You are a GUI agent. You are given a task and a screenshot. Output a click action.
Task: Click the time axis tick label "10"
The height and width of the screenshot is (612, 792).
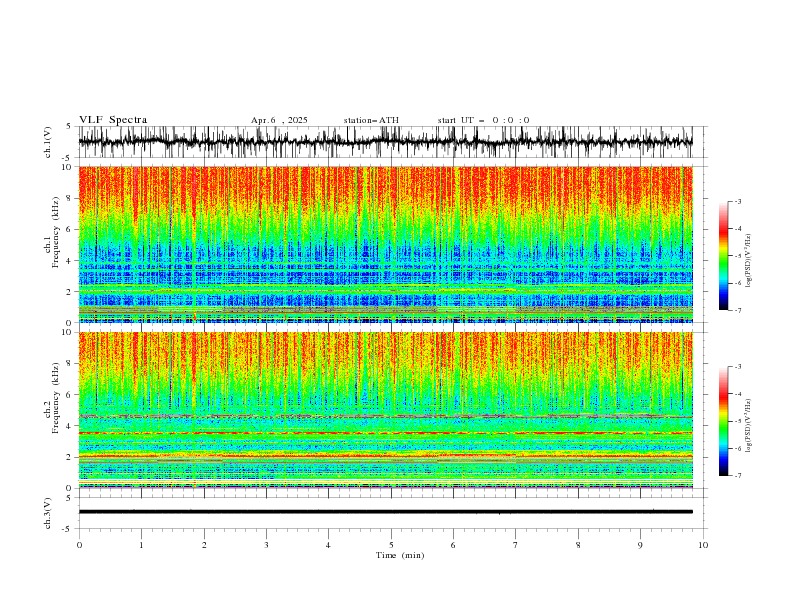coord(703,545)
